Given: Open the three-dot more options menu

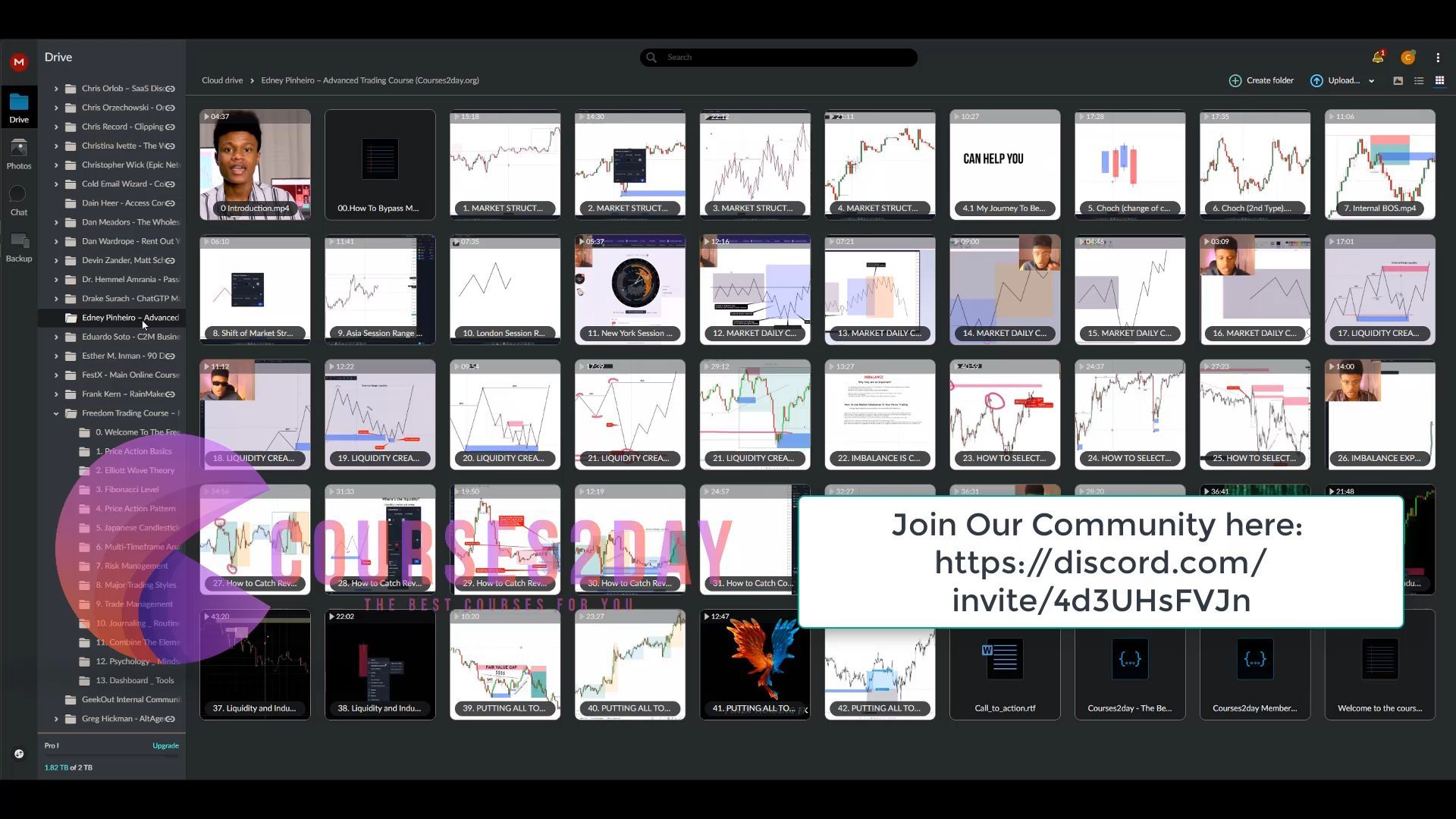Looking at the screenshot, I should [1438, 58].
